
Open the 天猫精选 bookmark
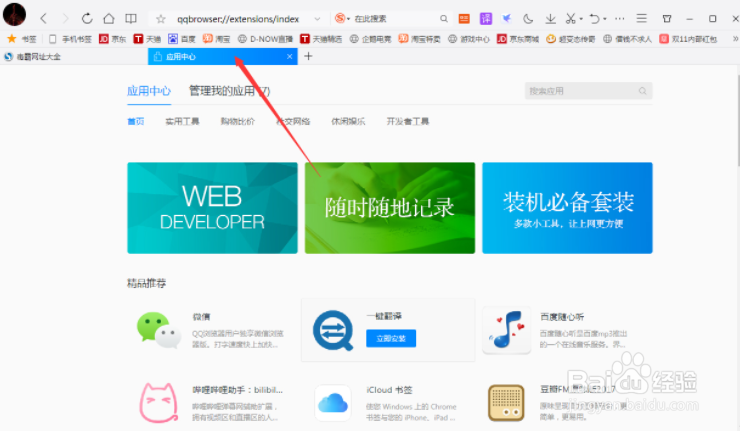(x=321, y=39)
